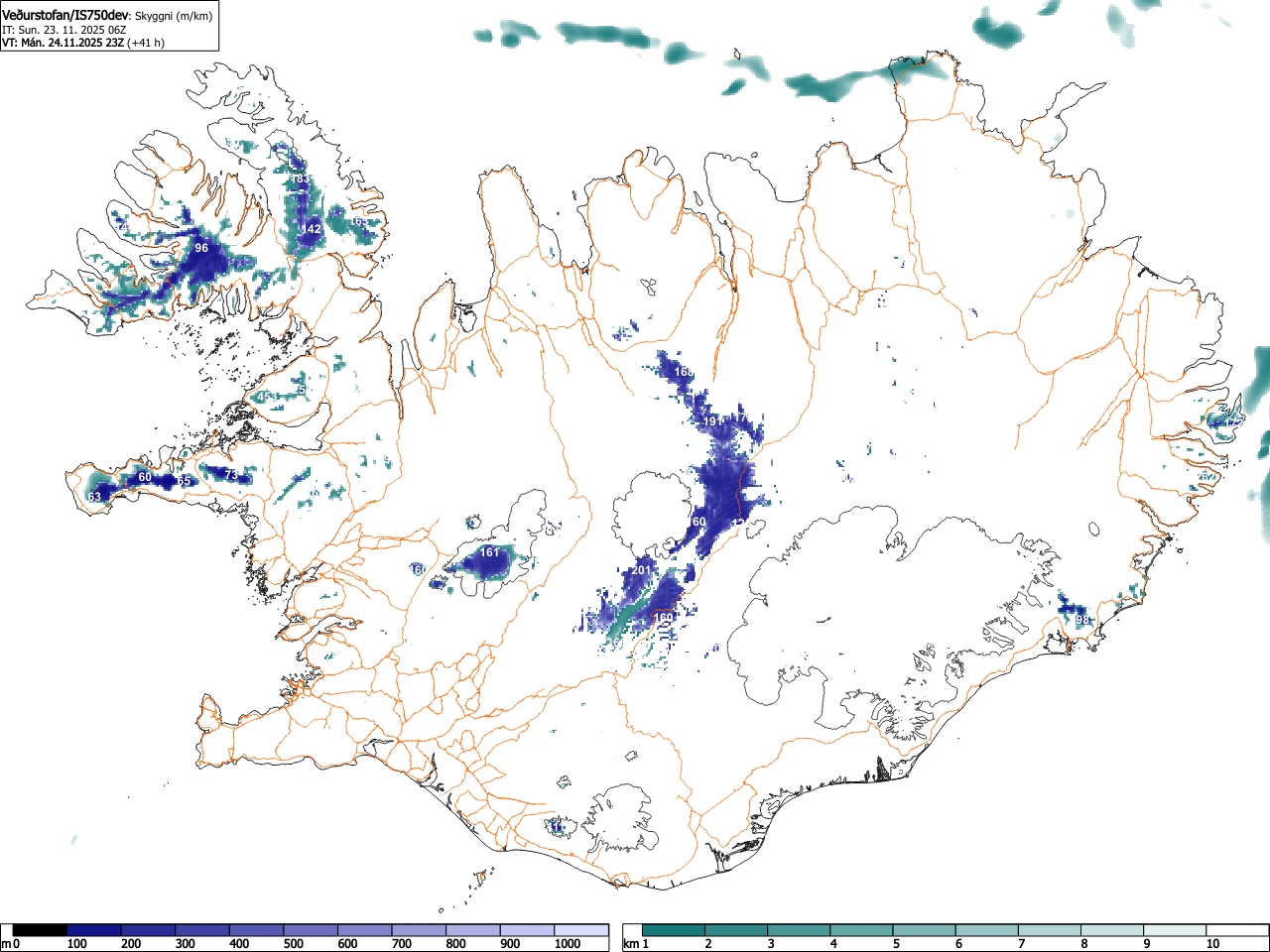This screenshot has height=952, width=1270.
Task: Select the 500 tick label on the metre legend
Action: click(293, 944)
